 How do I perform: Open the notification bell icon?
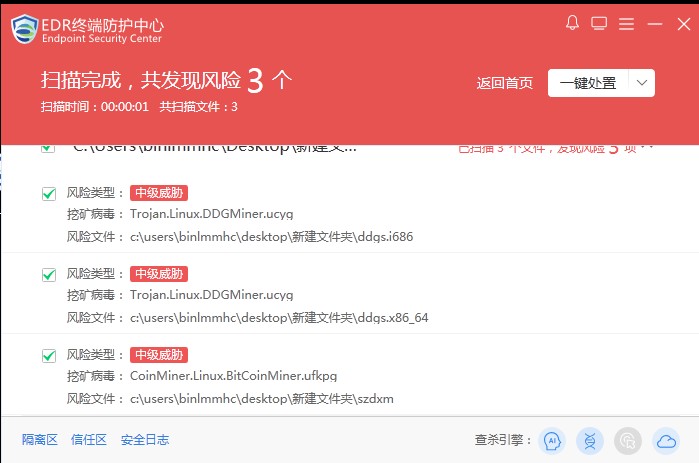(572, 23)
